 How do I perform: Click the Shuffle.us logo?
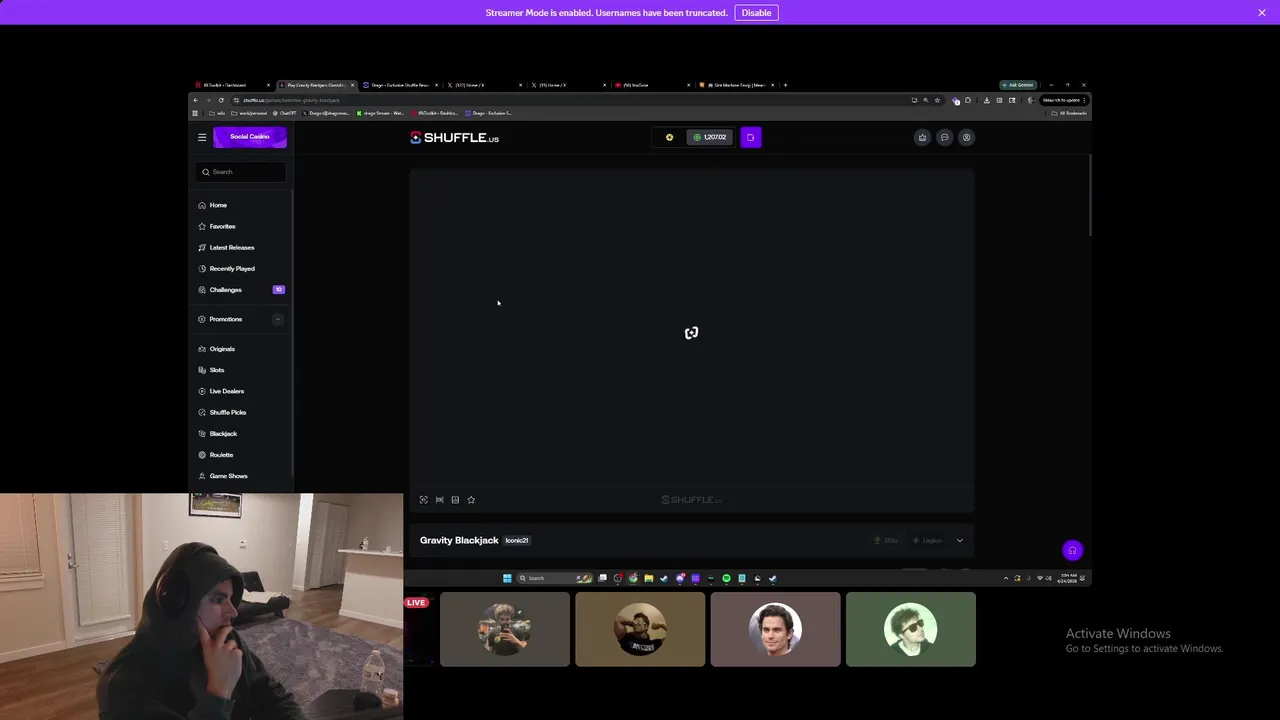pyautogui.click(x=455, y=138)
